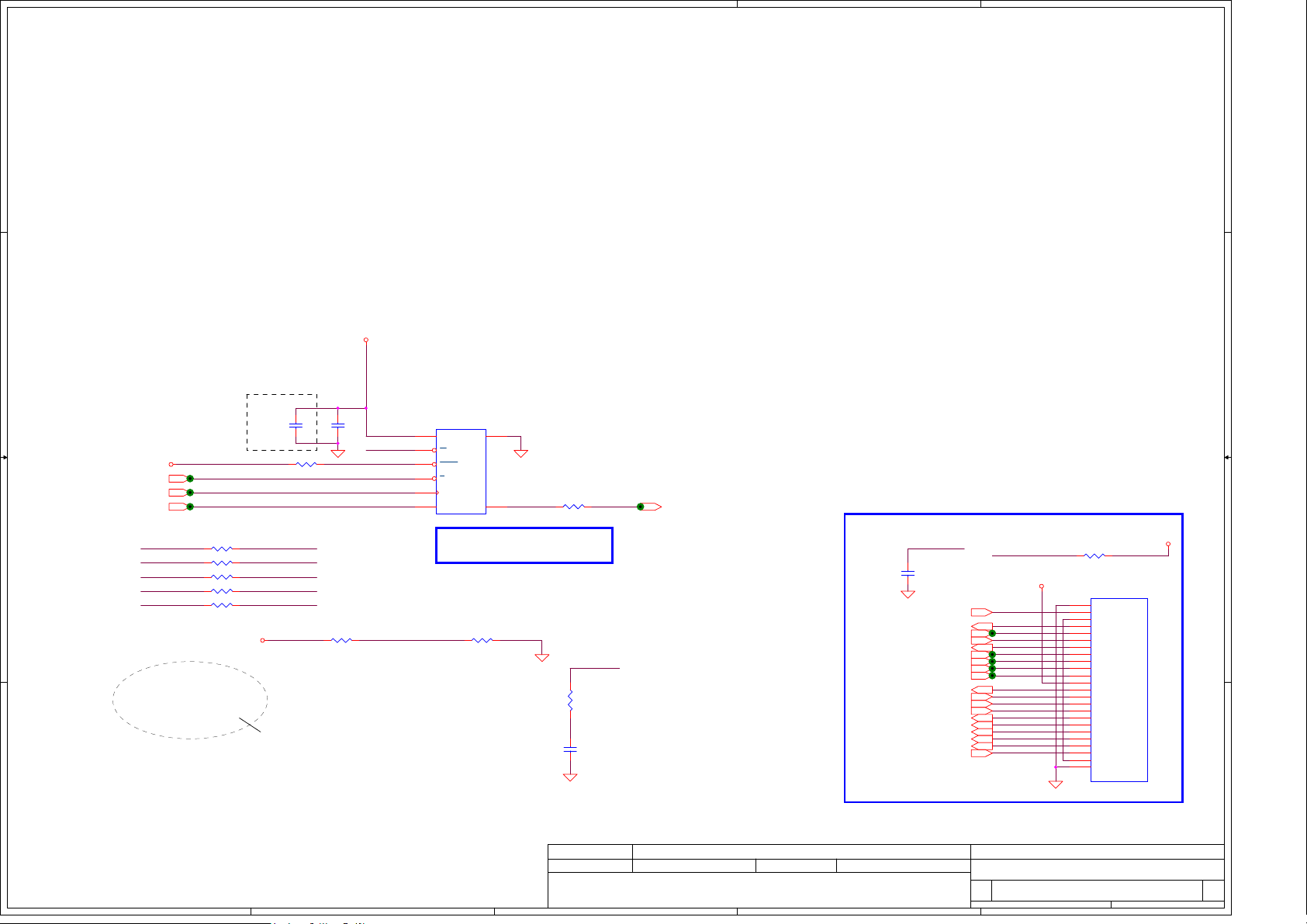Image resolution: width=1307 pixels, height=924 pixels.
Task: Select the ground symbol under the series resistor-capacitor branch
Action: (570, 777)
